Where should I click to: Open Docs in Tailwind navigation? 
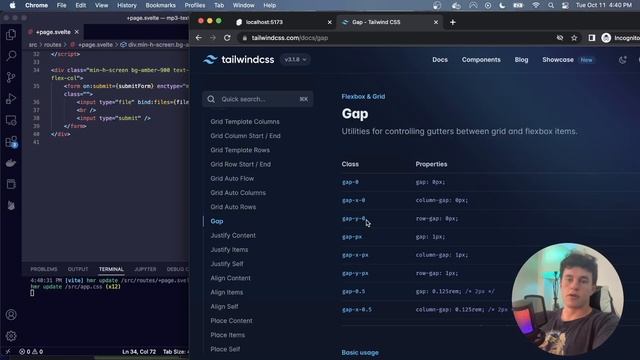coord(440,60)
